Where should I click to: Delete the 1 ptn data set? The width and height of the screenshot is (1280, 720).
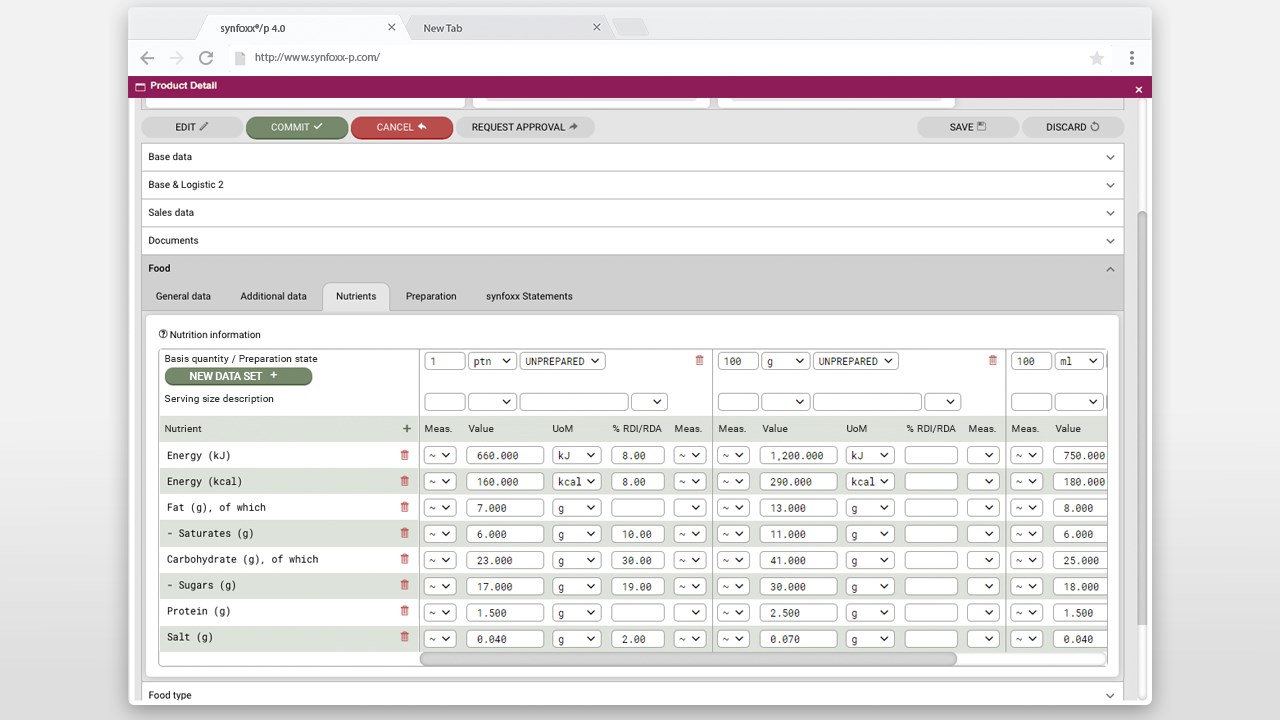[699, 360]
